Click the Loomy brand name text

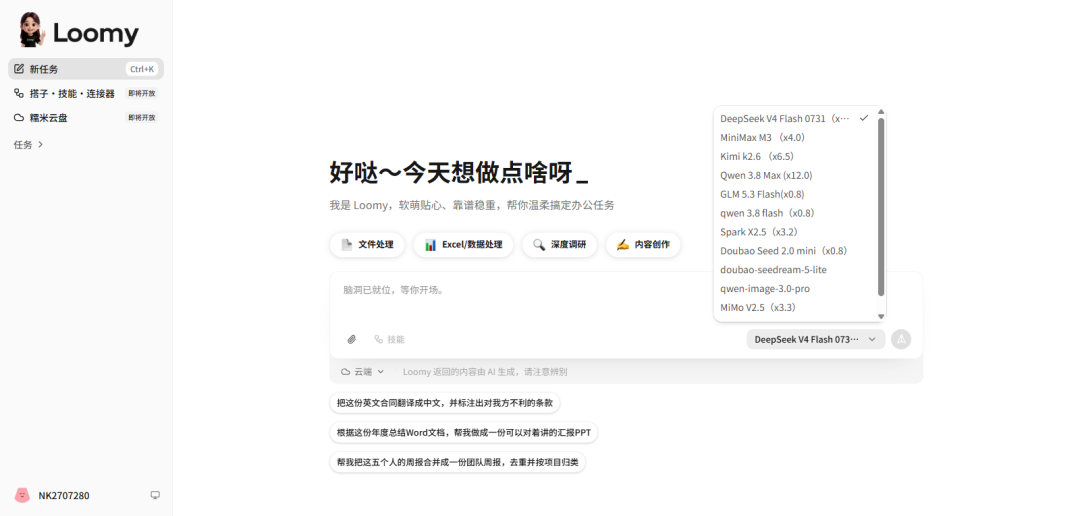96,33
